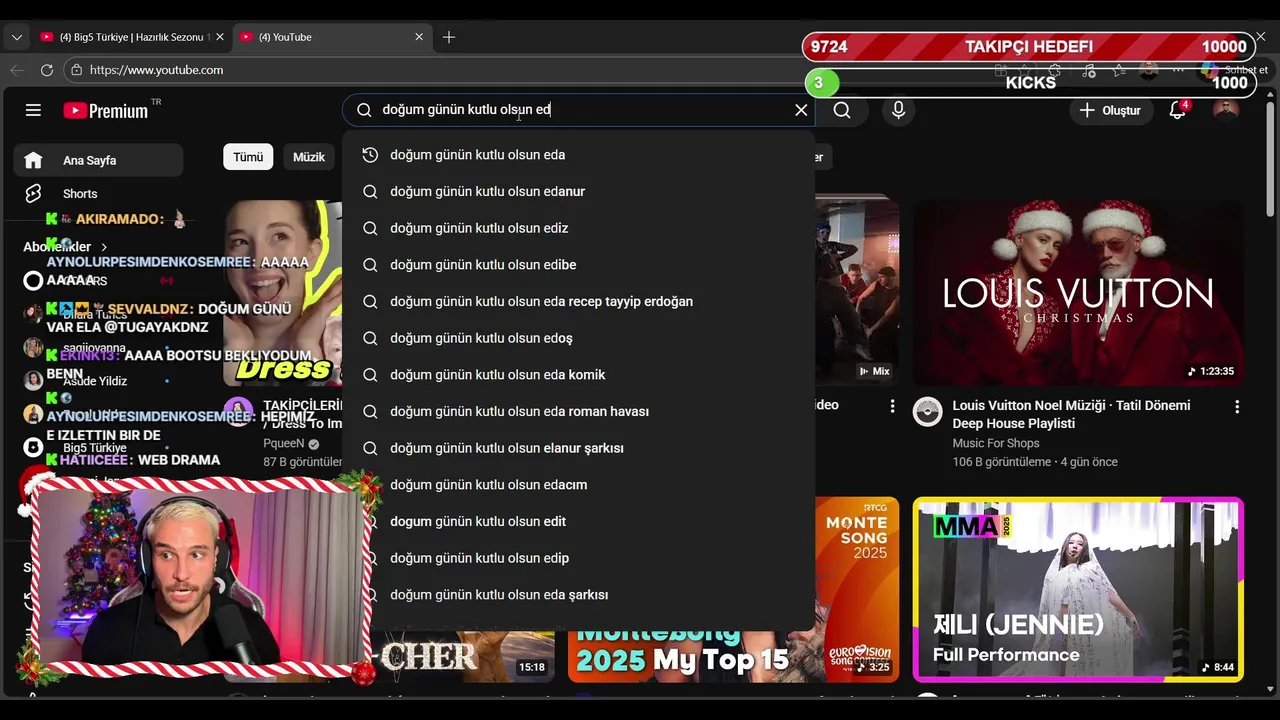Pick suggestion 'doğum günün kutlu olsun edit'
The height and width of the screenshot is (720, 1280).
pos(579,521)
